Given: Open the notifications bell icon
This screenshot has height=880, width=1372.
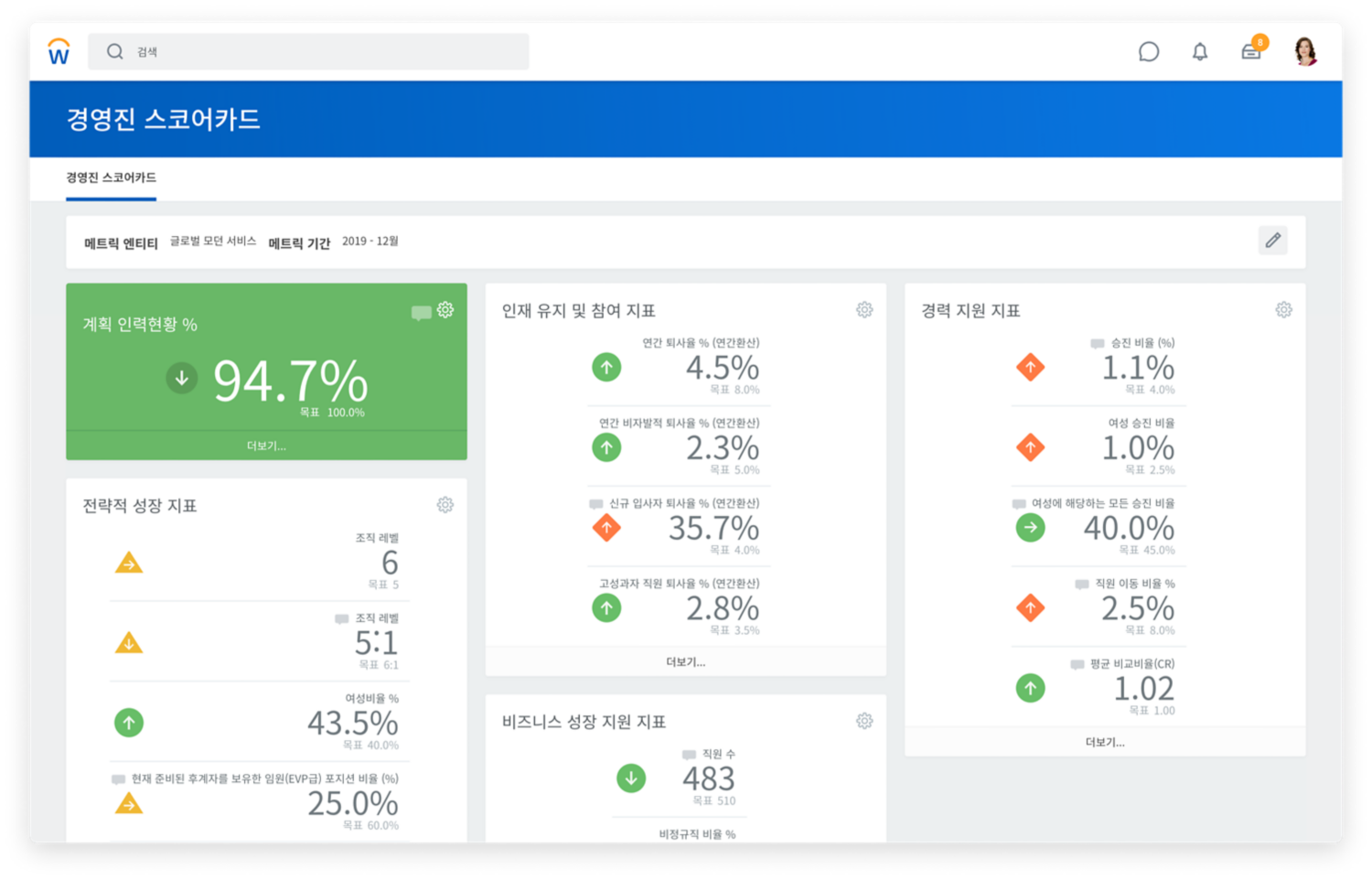Looking at the screenshot, I should click(x=1200, y=52).
